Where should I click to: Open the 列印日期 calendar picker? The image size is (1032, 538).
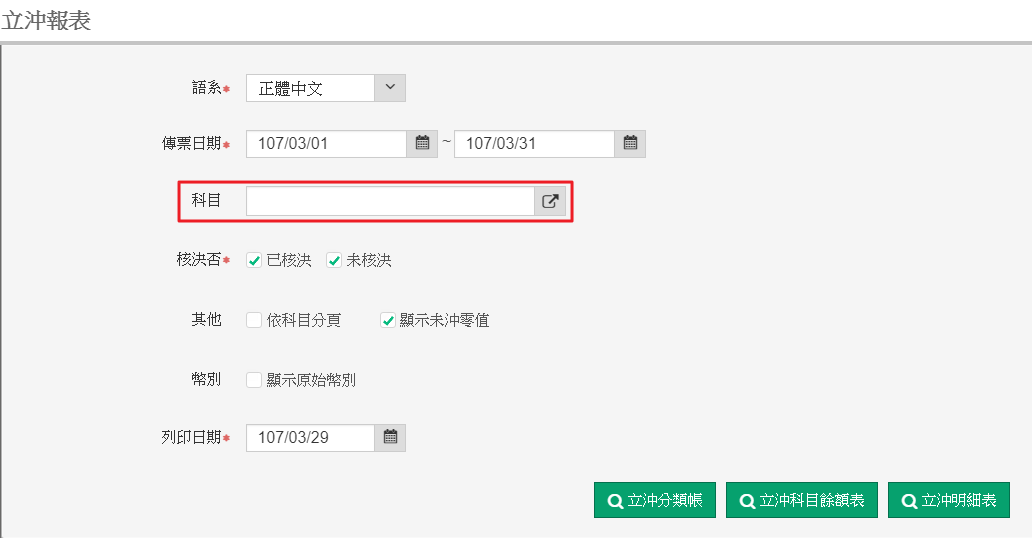pos(390,437)
